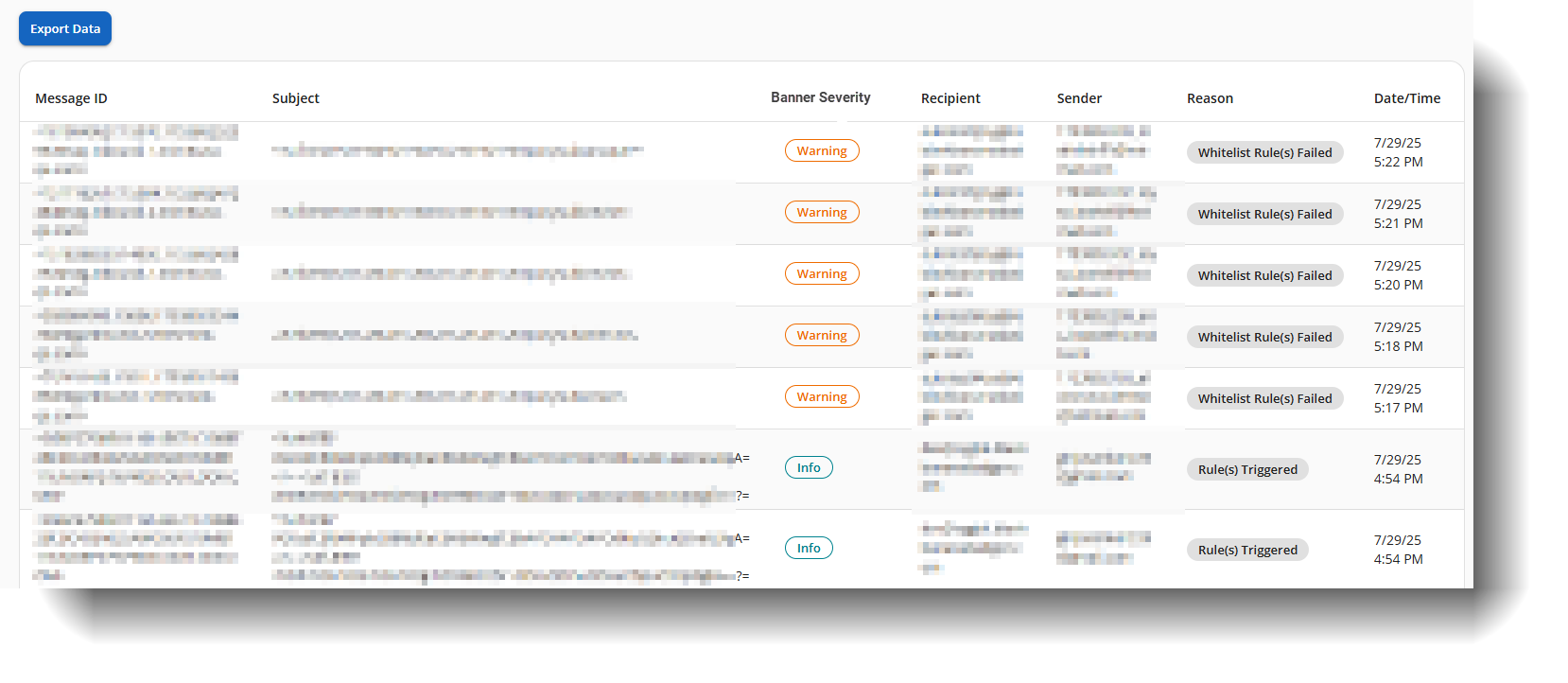Click the Warning badge on the 5:18 PM row

tap(822, 335)
